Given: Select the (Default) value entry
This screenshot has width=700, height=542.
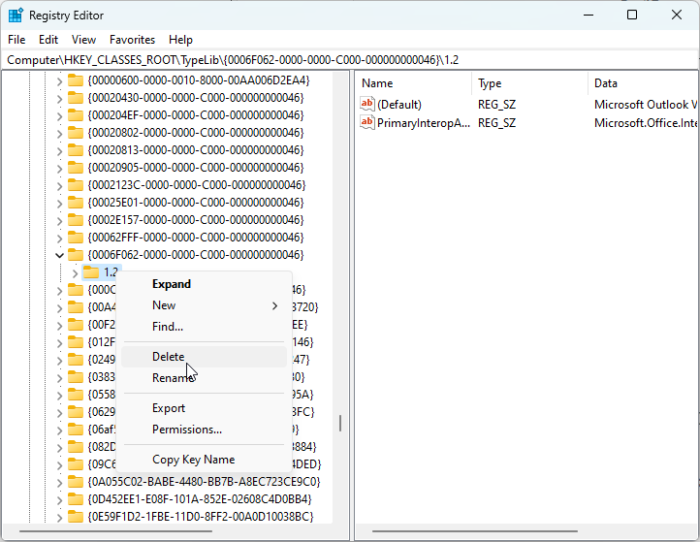Looking at the screenshot, I should coord(399,104).
